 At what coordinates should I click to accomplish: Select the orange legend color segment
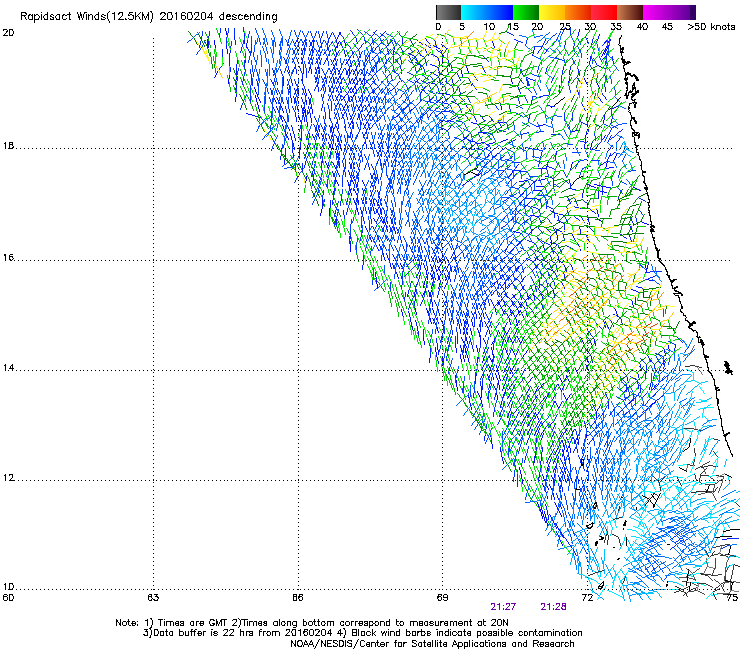click(578, 12)
